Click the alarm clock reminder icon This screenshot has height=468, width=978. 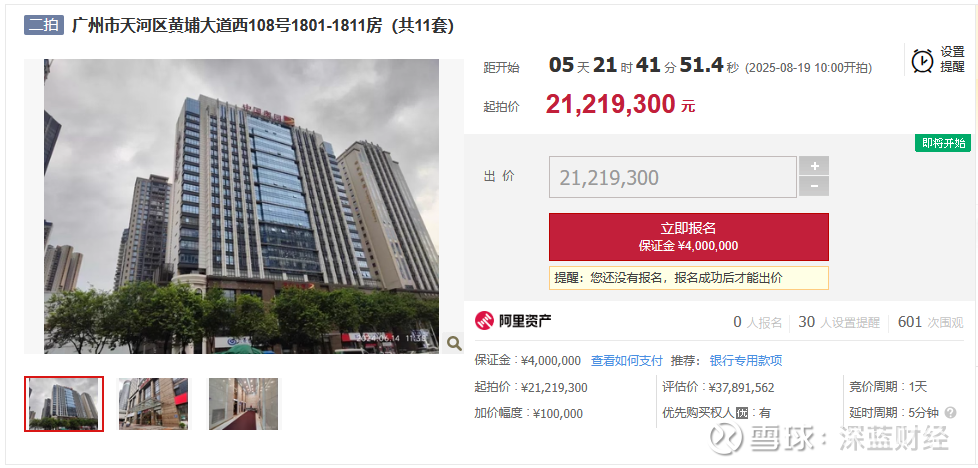click(x=922, y=61)
